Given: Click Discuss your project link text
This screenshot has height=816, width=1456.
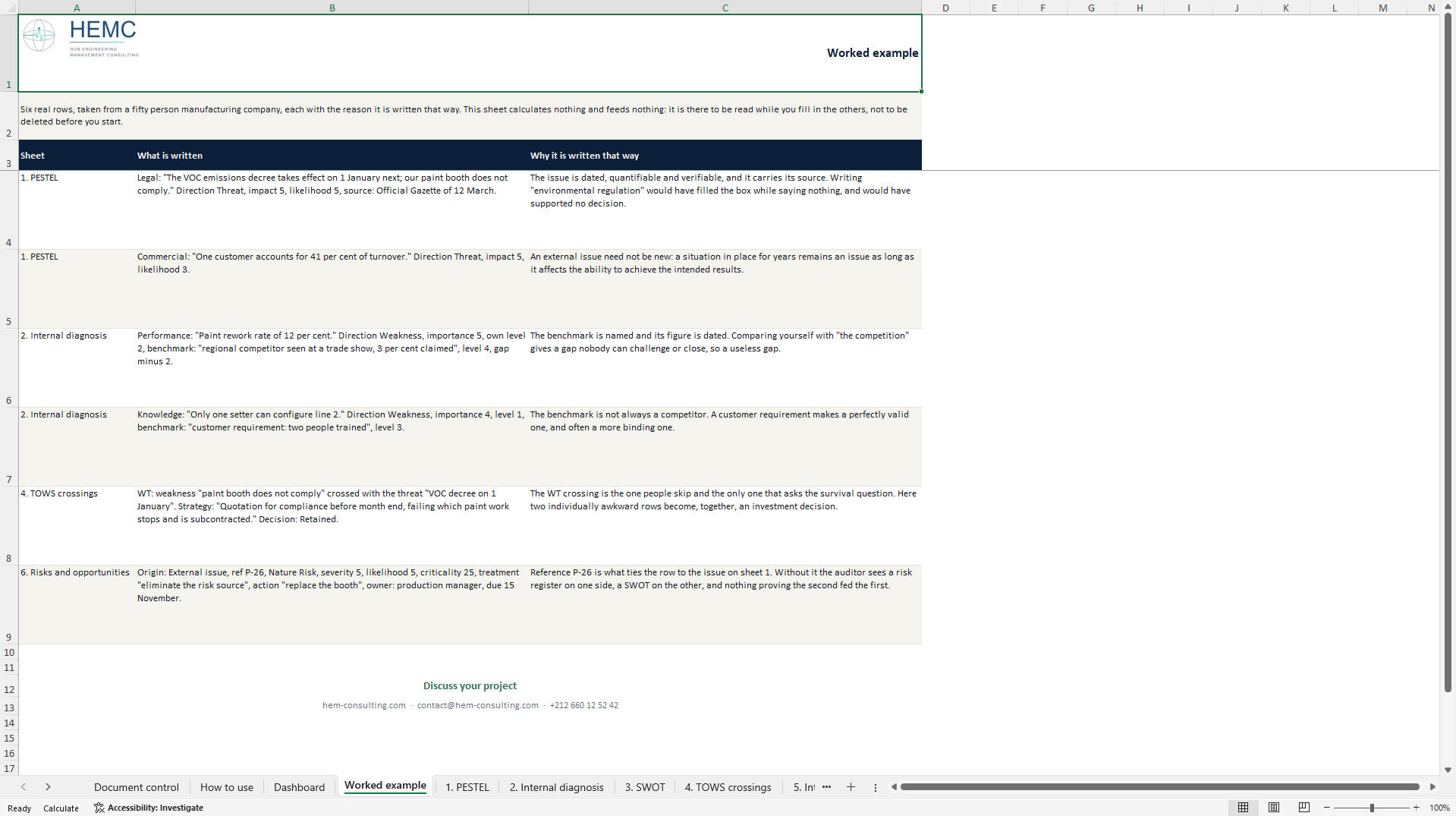Looking at the screenshot, I should click(x=470, y=685).
